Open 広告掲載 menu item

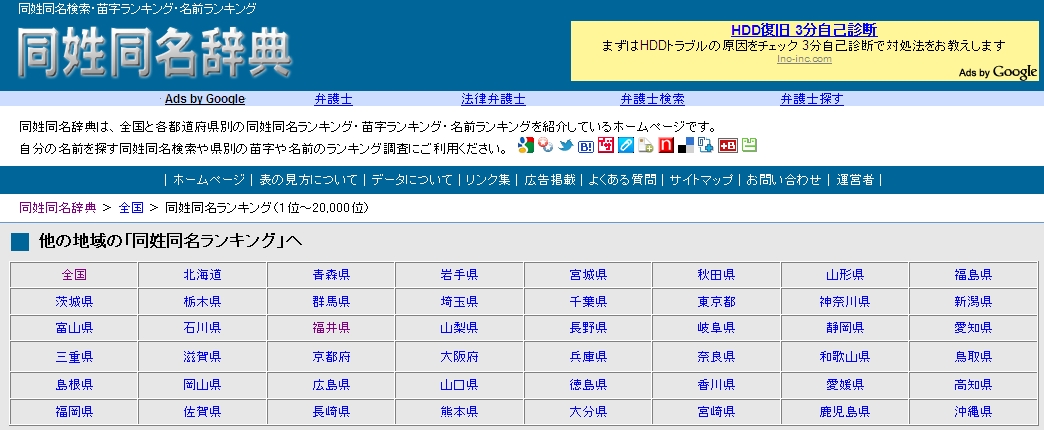550,180
